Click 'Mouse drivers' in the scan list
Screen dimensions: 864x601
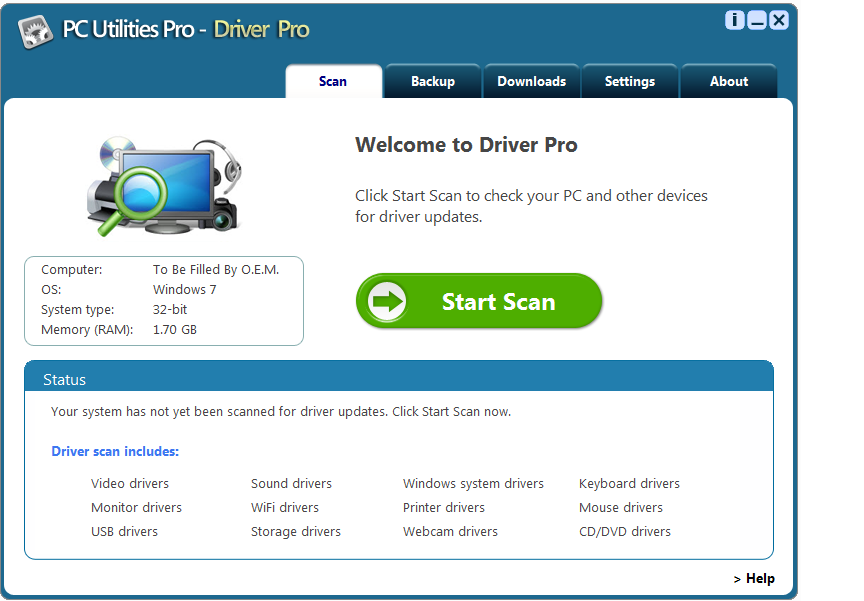621,507
